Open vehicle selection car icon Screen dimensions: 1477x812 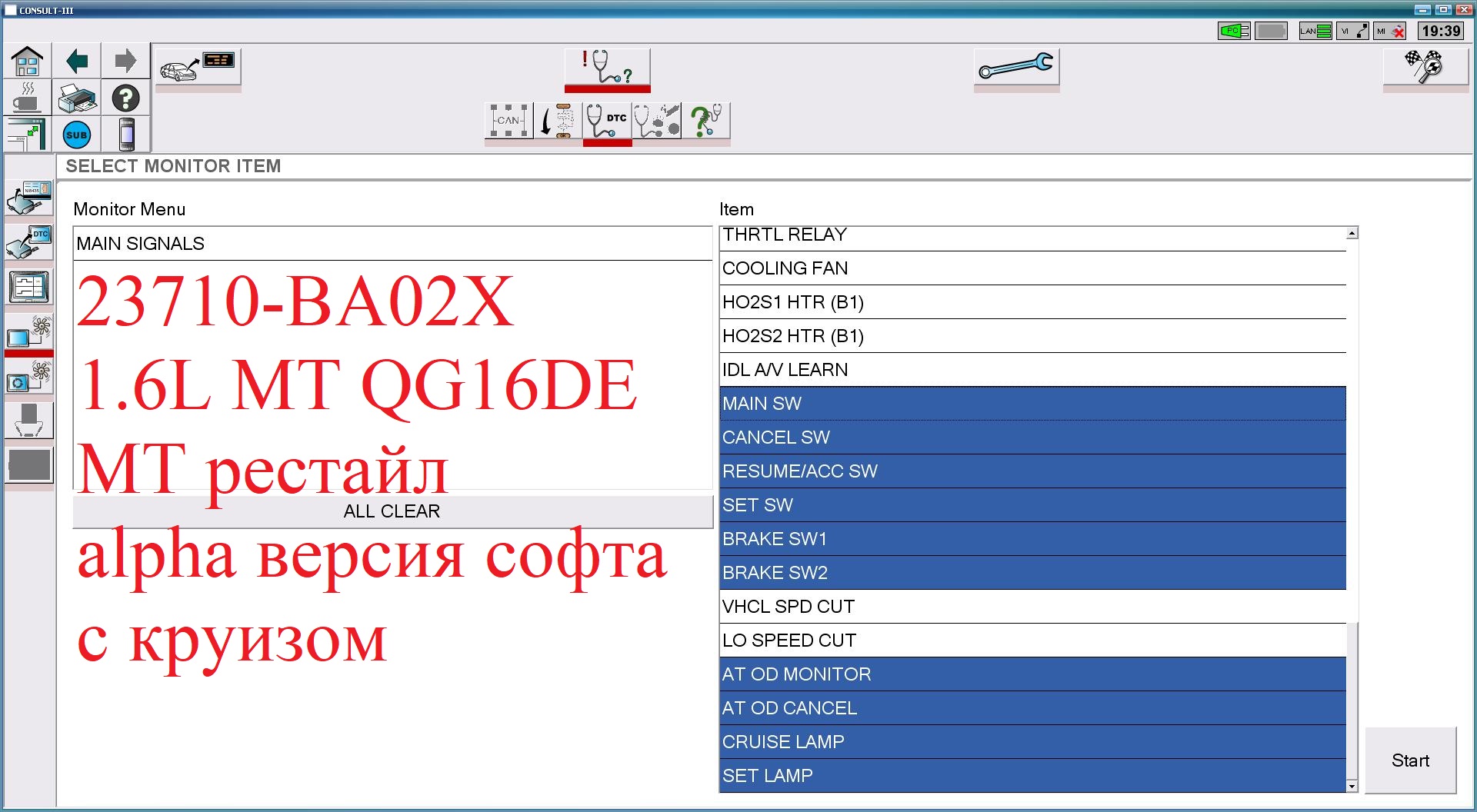[198, 68]
